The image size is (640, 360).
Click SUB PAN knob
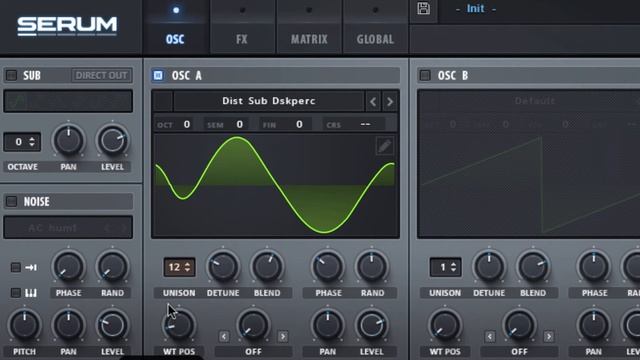pos(69,140)
